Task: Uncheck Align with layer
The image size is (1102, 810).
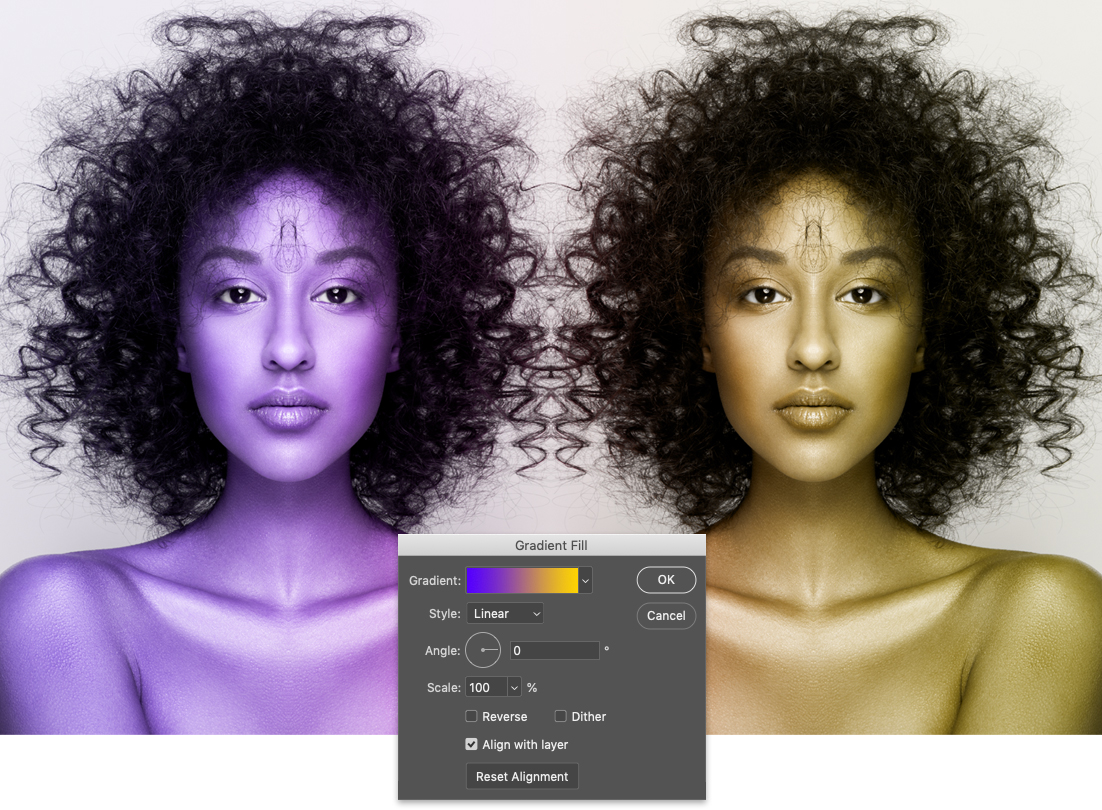Action: coord(471,744)
